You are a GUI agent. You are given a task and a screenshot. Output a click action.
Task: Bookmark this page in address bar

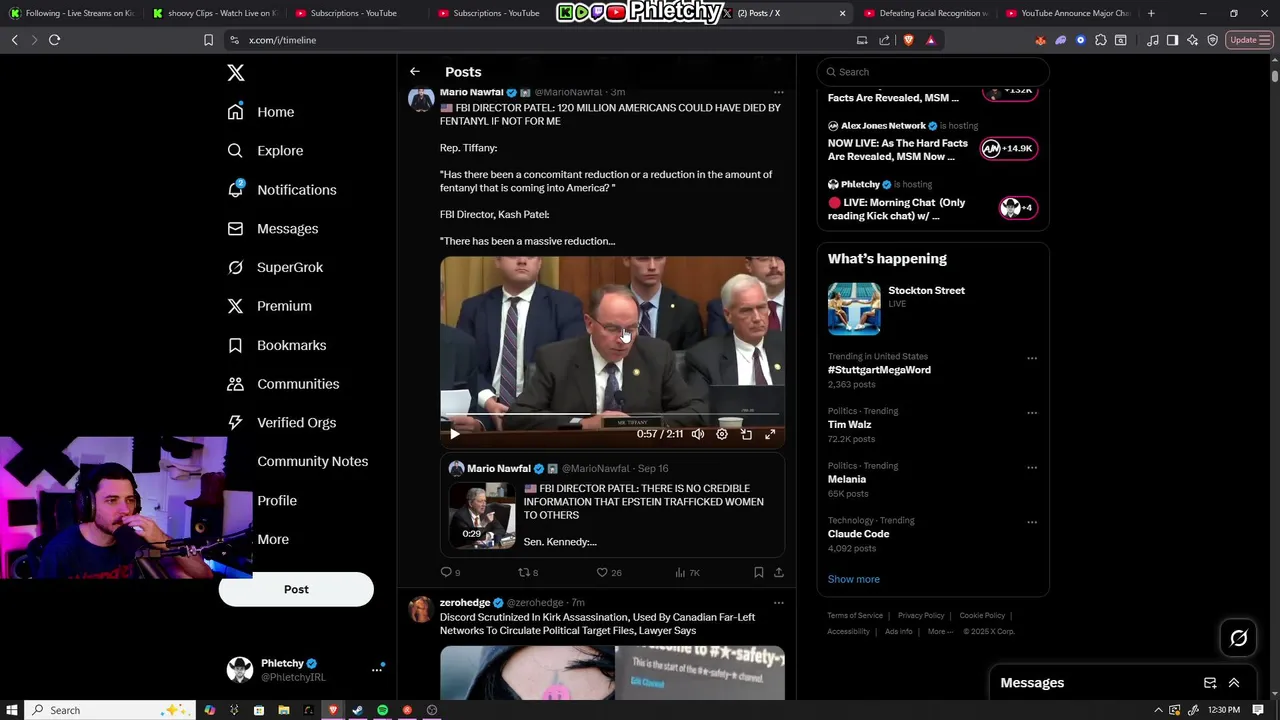tap(208, 40)
